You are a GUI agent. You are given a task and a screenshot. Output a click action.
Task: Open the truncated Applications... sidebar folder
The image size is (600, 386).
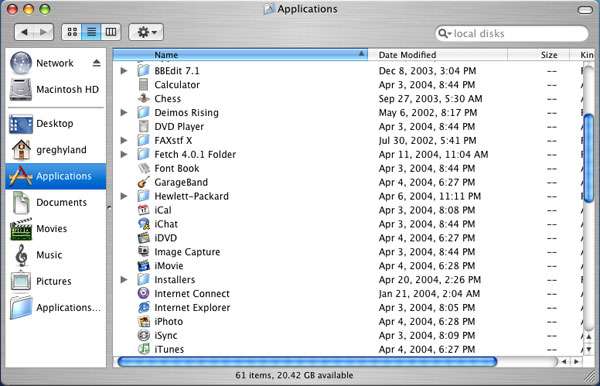[55, 308]
